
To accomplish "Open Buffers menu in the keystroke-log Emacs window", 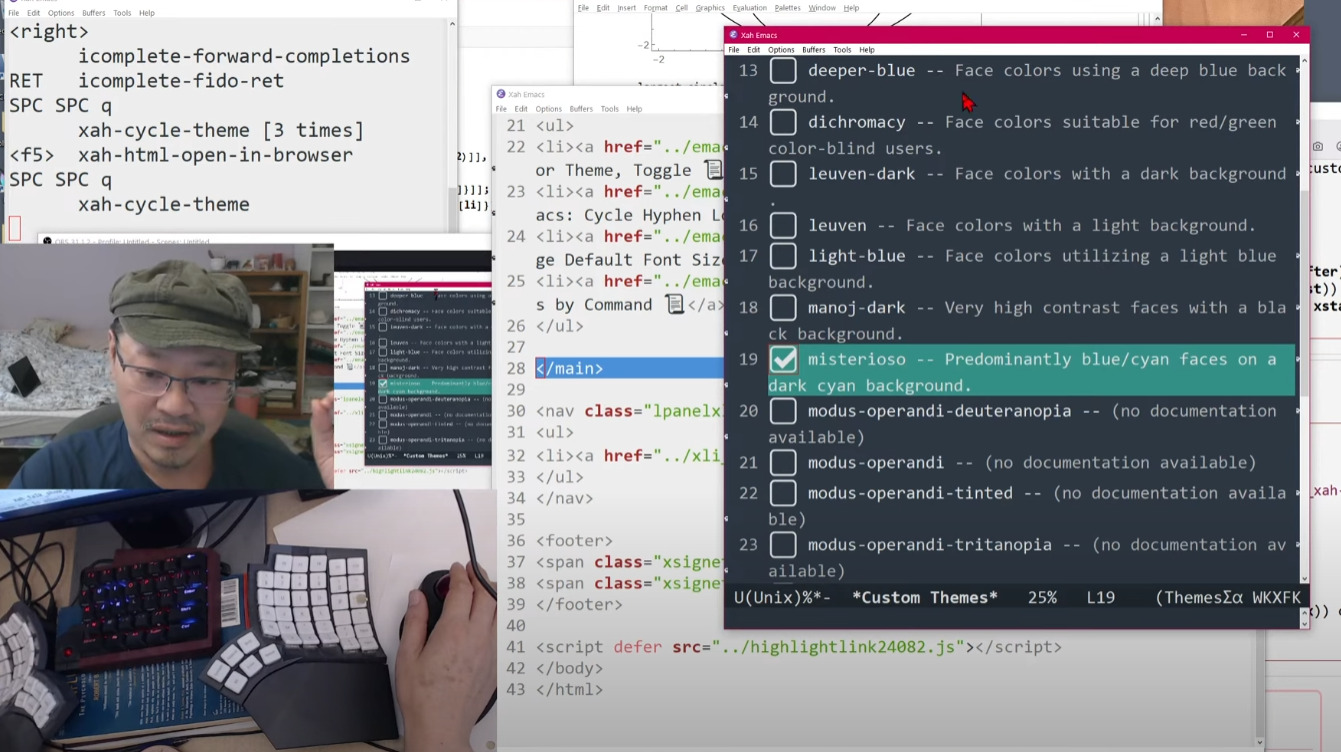I will 94,13.
